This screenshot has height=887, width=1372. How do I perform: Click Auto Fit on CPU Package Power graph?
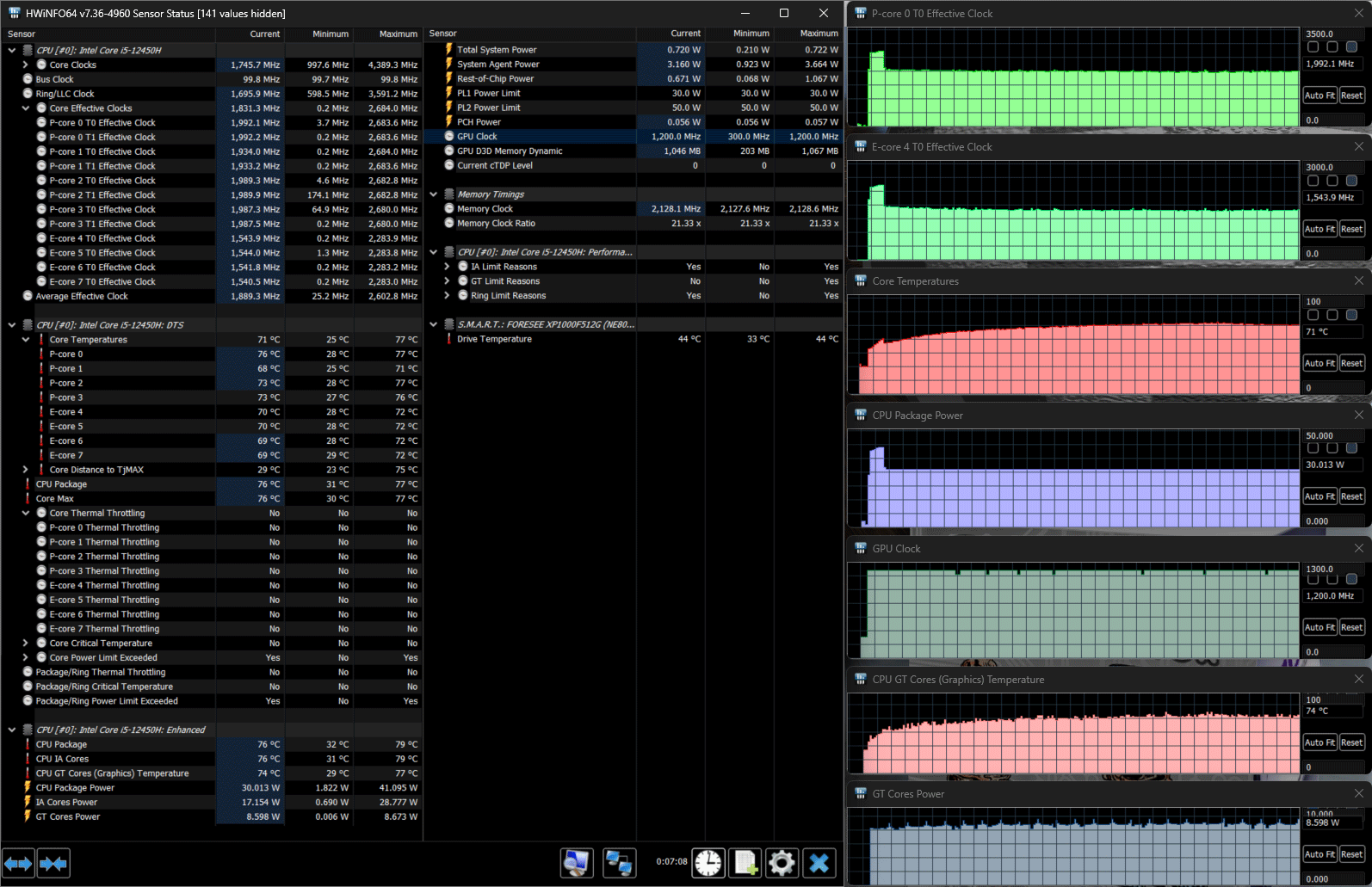tap(1319, 496)
